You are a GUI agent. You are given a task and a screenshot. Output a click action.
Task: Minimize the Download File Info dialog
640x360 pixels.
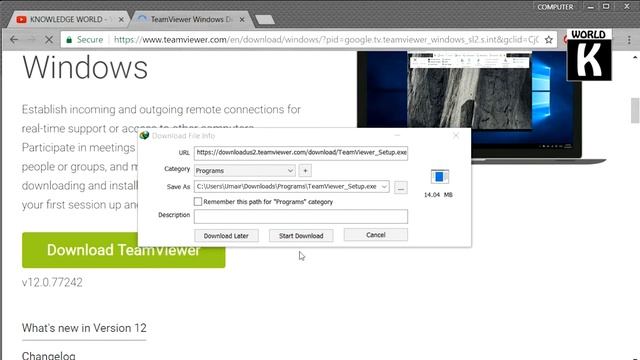[x=397, y=136]
